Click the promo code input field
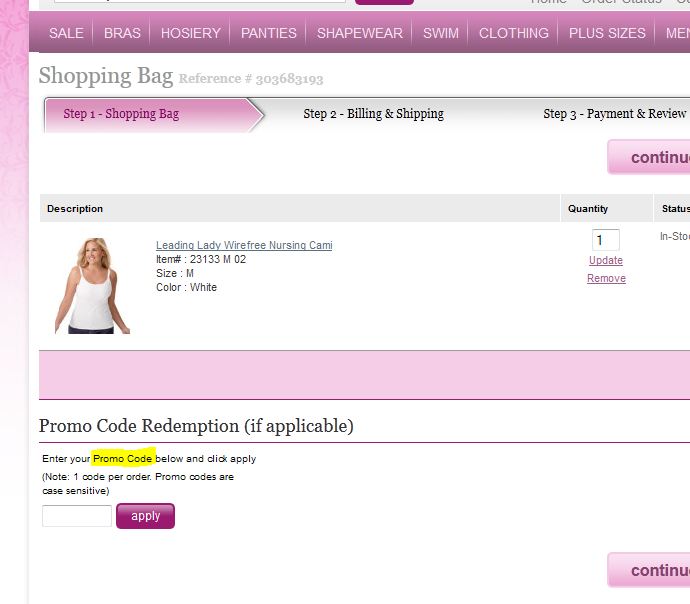The height and width of the screenshot is (604, 690). 77,516
